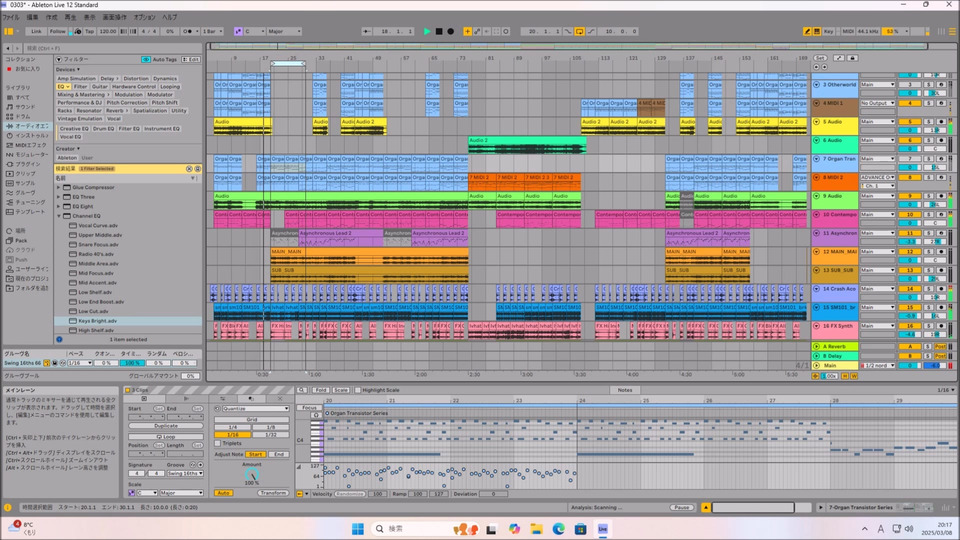Screen dimensions: 960x540
Task: Enable the Triplets checkbox
Action: (218, 443)
